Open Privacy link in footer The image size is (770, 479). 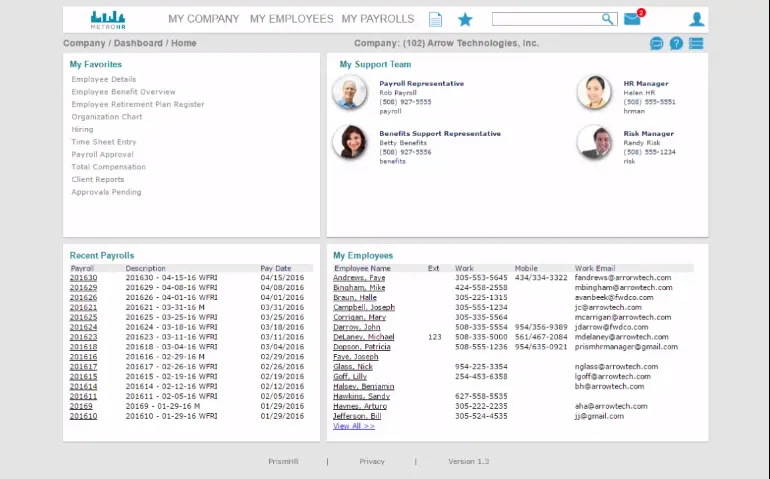coord(372,461)
